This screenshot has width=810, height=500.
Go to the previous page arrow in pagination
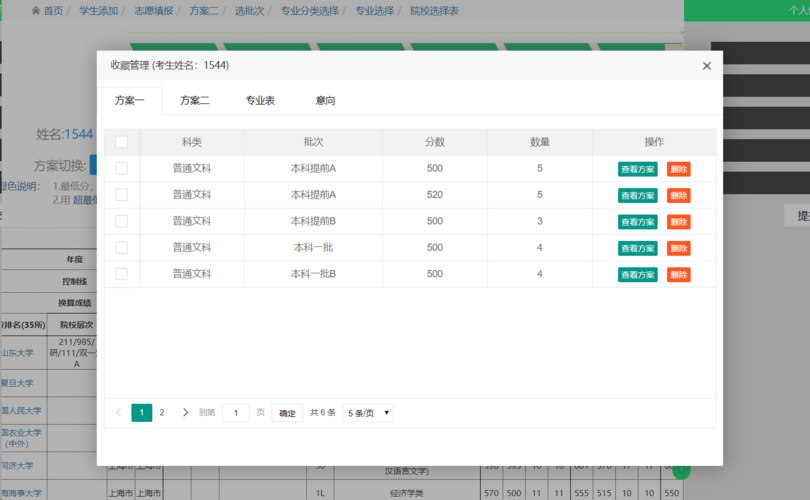(118, 412)
